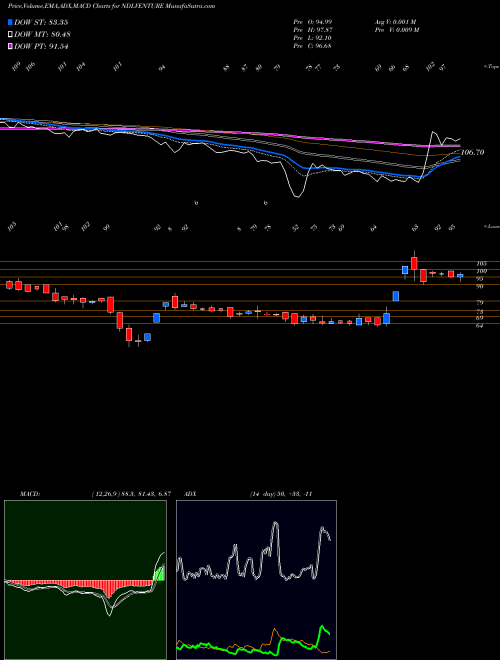Click the blue DOW ST legend swatch
The height and width of the screenshot is (660, 500).
tap(11, 22)
